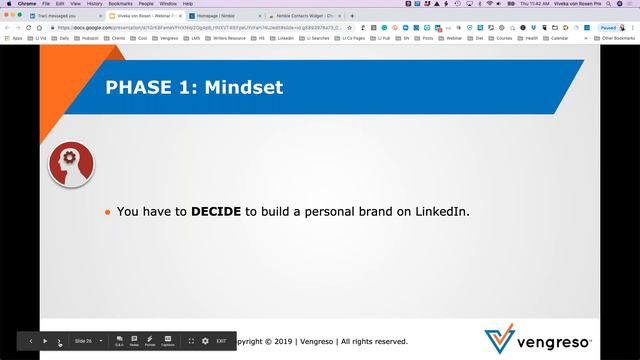The image size is (640, 360).
Task: Open the Hubspot bookmarks folder
Action: pos(87,38)
